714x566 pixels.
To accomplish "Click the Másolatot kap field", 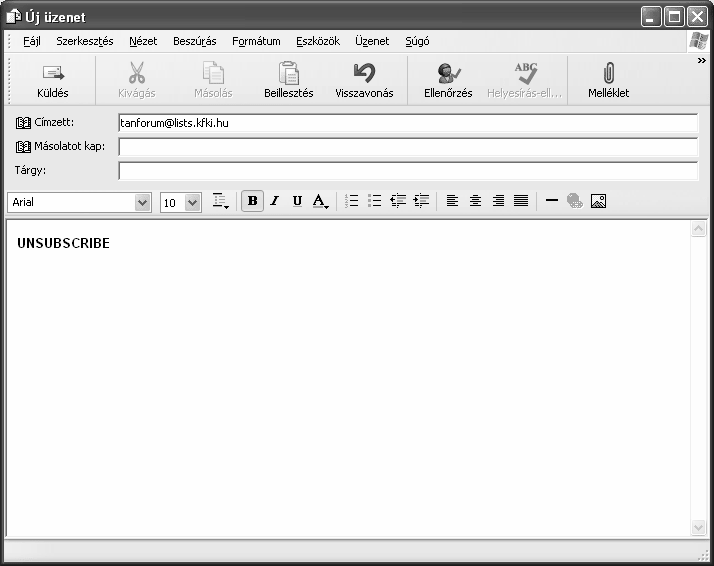I will (408, 147).
